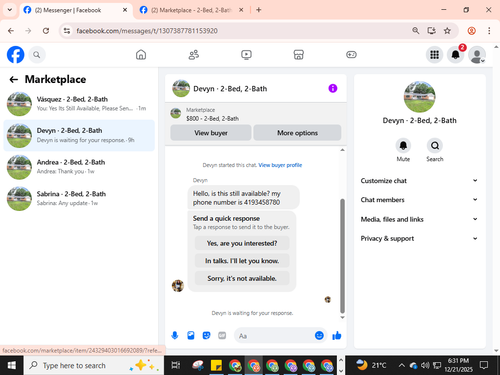Viewport: 500px width, 375px height.
Task: Open Chrome three-dot menu
Action: 489,31
